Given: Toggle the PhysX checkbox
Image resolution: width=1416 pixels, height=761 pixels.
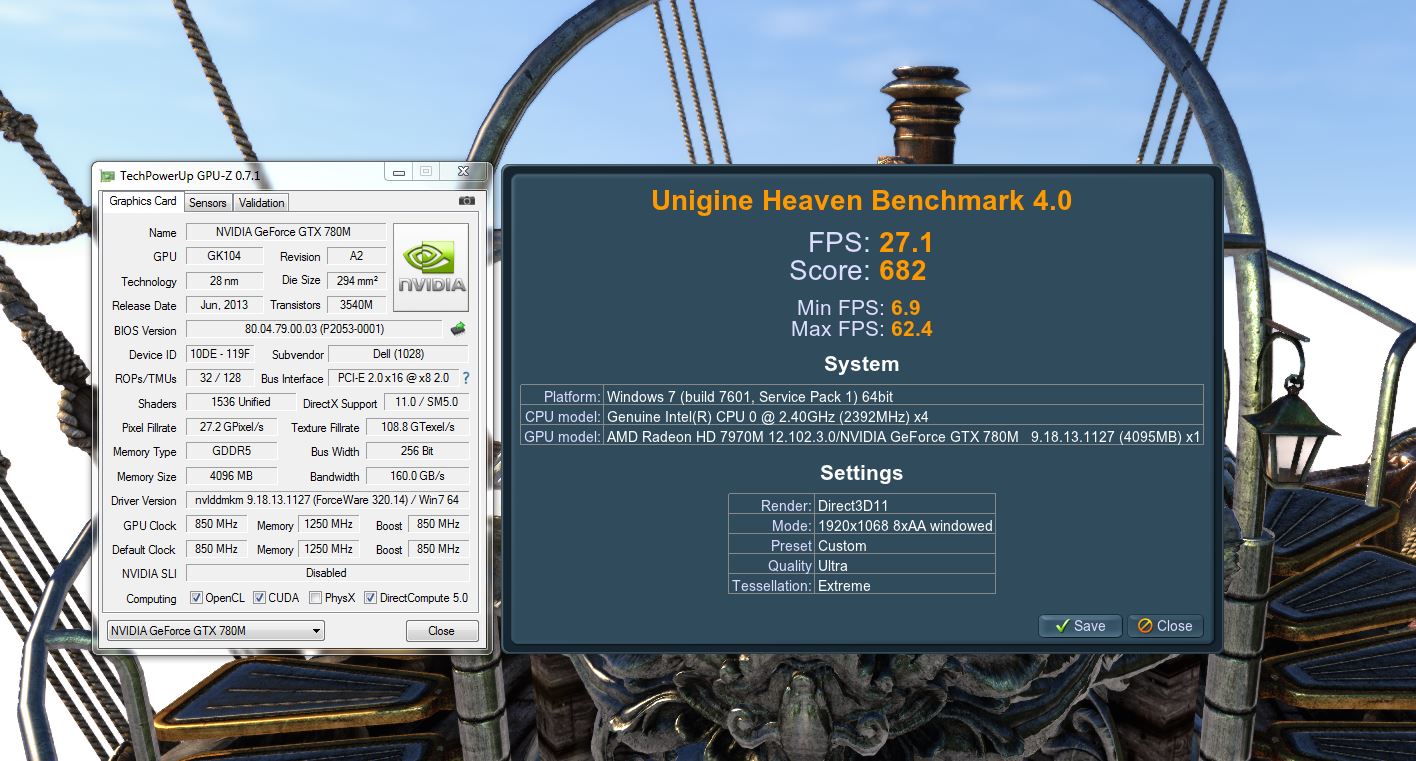Looking at the screenshot, I should 315,598.
